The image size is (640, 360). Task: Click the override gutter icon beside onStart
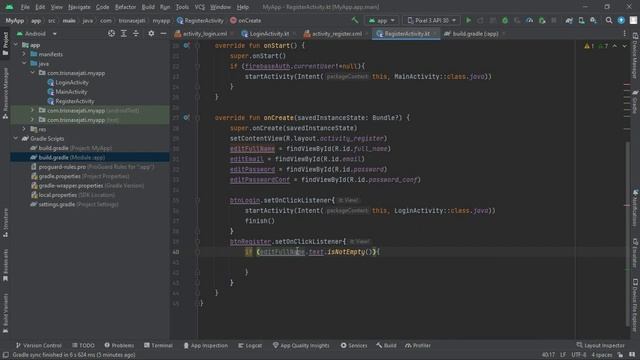tap(187, 45)
